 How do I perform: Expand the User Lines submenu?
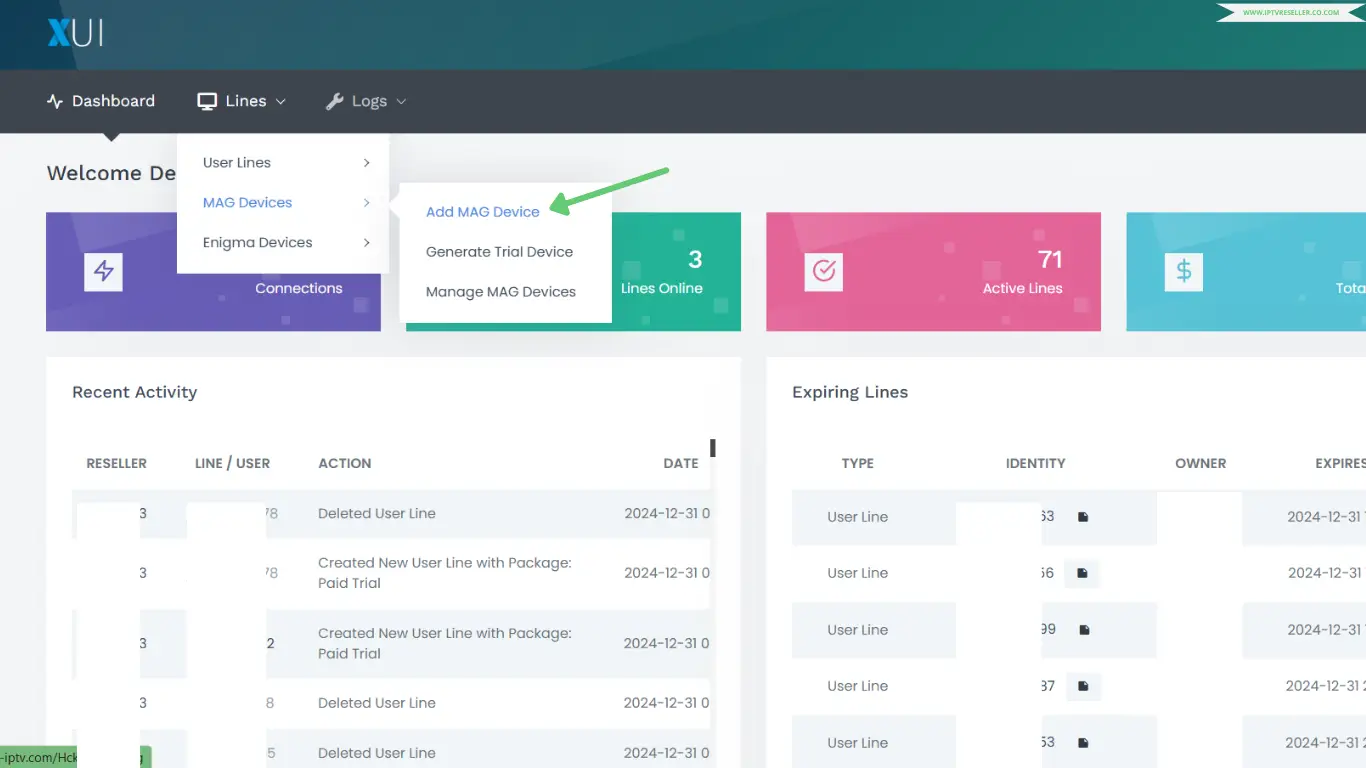(x=284, y=162)
